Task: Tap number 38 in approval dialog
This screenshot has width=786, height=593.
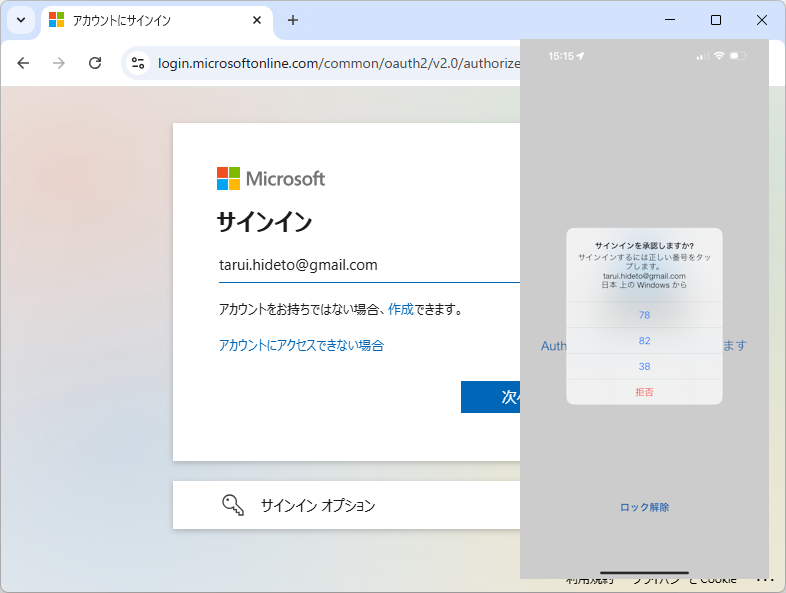Action: (644, 366)
